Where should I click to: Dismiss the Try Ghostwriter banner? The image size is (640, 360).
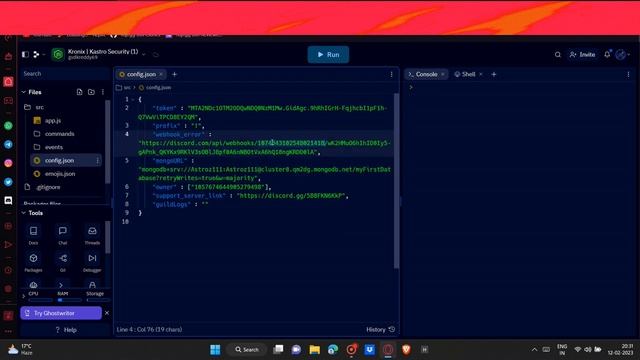coord(107,313)
